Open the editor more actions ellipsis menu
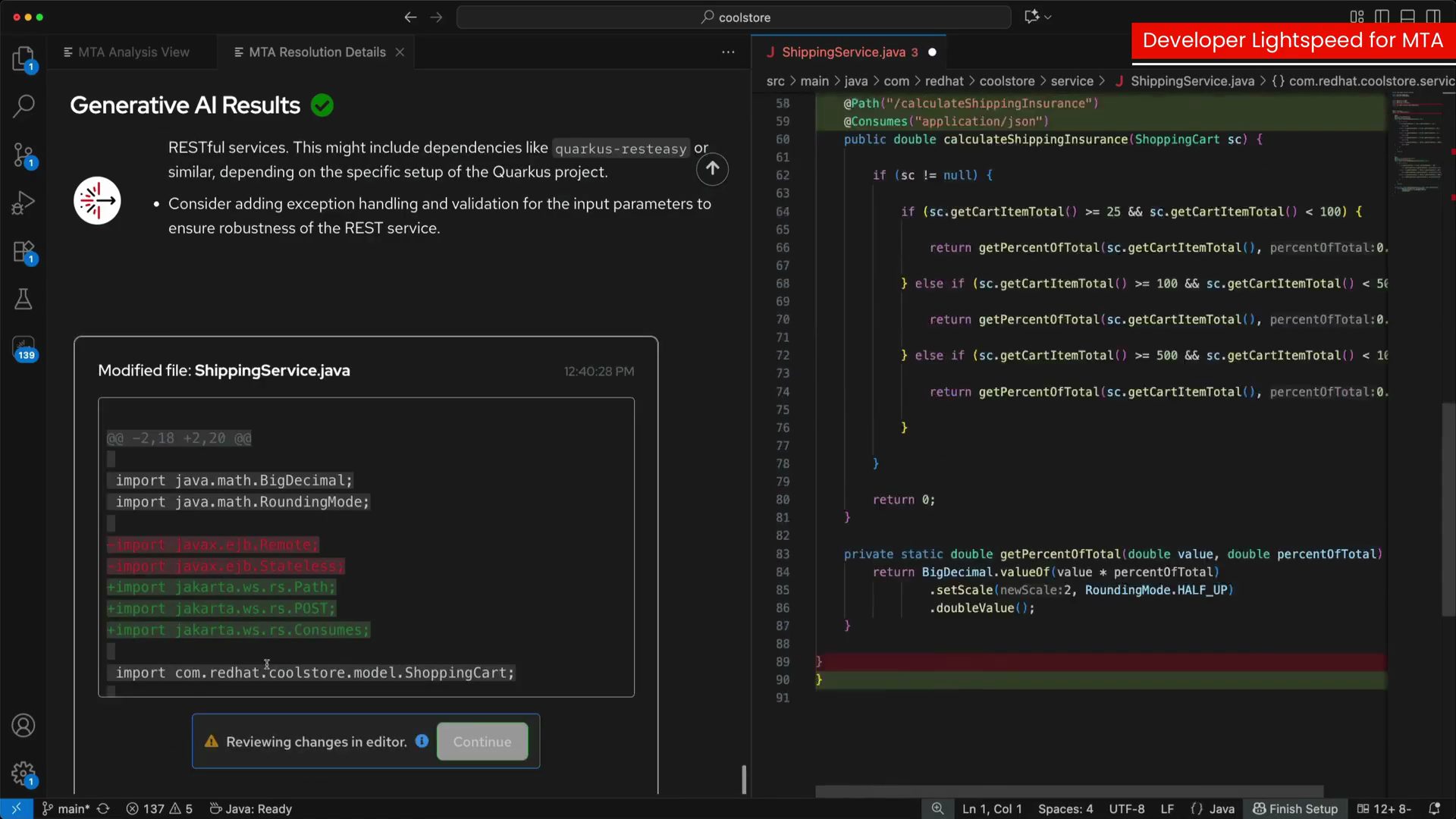The height and width of the screenshot is (819, 1456). 728,52
